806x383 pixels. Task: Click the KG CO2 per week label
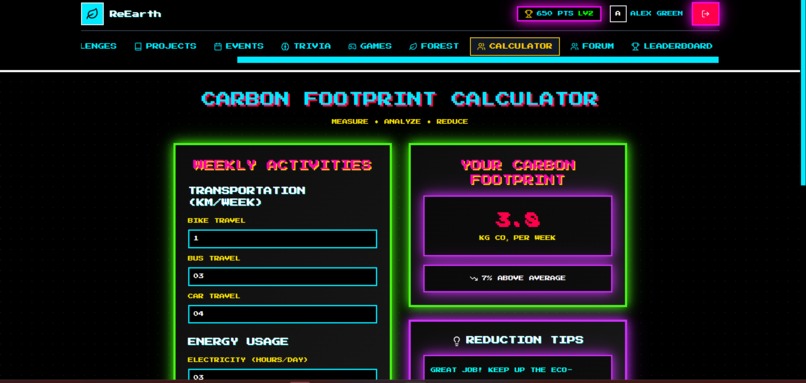(517, 238)
